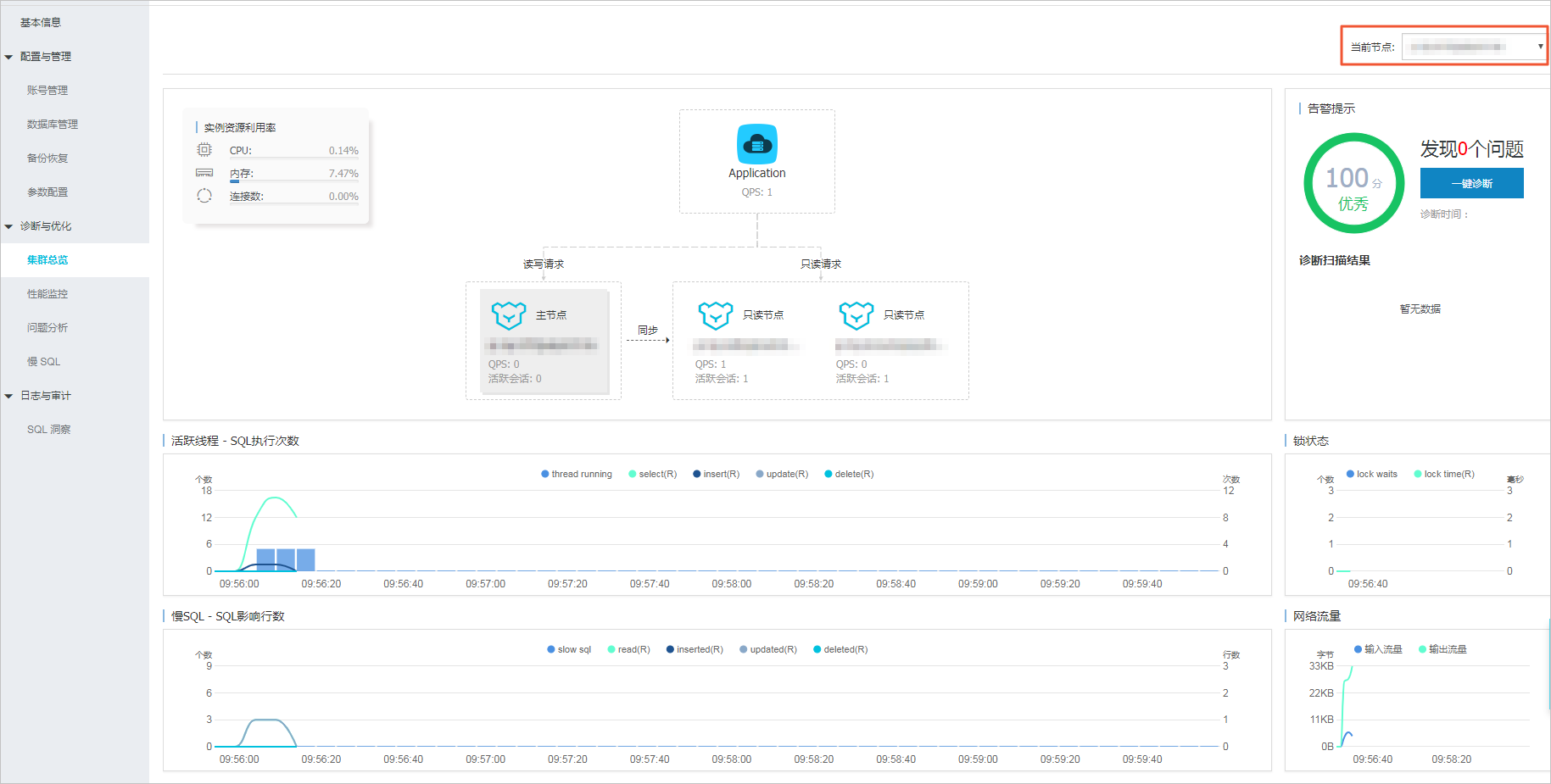Click the 暂无数据 text

[x=1420, y=309]
